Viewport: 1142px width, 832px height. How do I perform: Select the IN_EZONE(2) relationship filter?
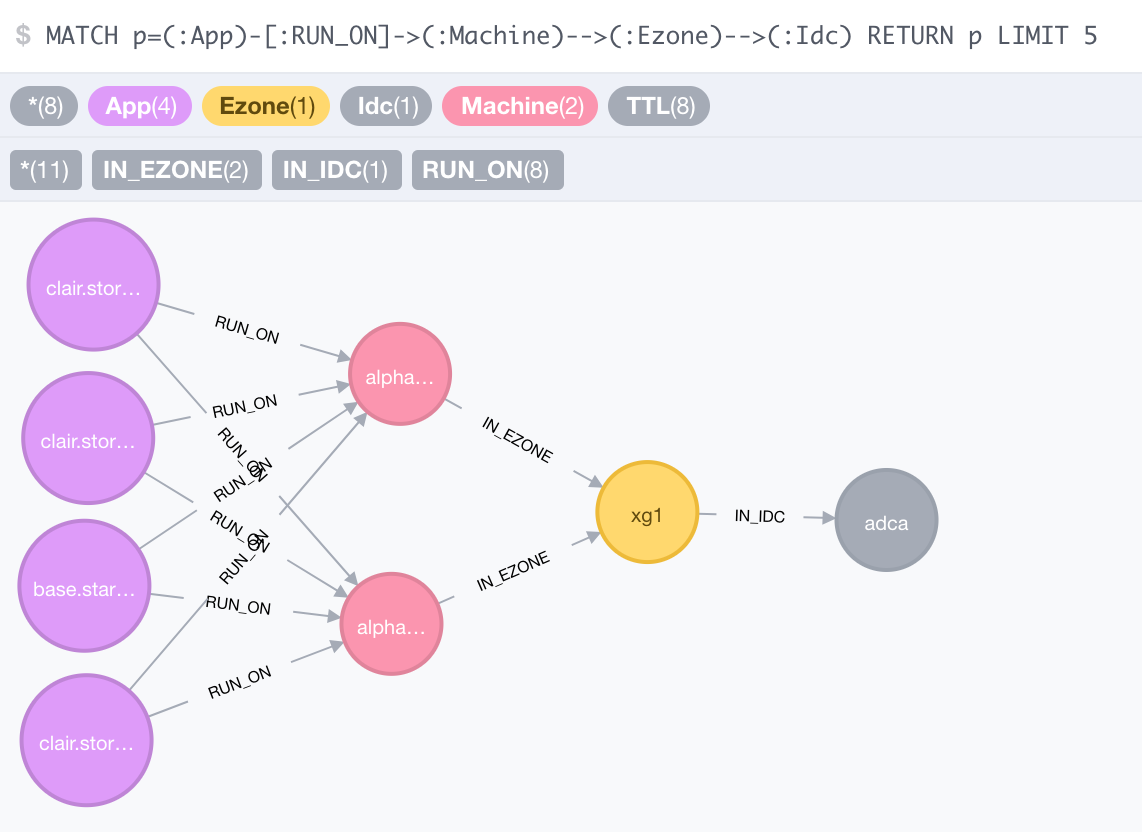tap(177, 169)
